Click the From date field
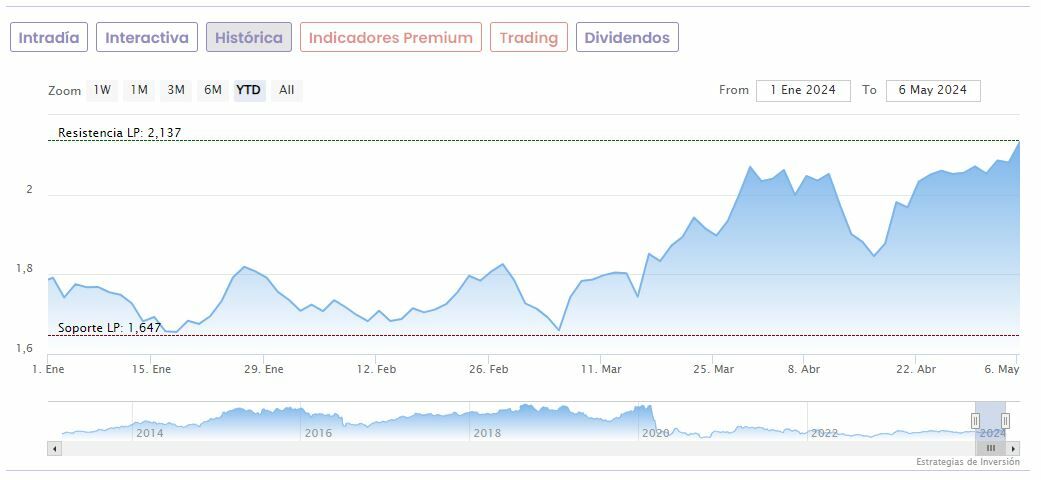The height and width of the screenshot is (480, 1041). coord(803,90)
